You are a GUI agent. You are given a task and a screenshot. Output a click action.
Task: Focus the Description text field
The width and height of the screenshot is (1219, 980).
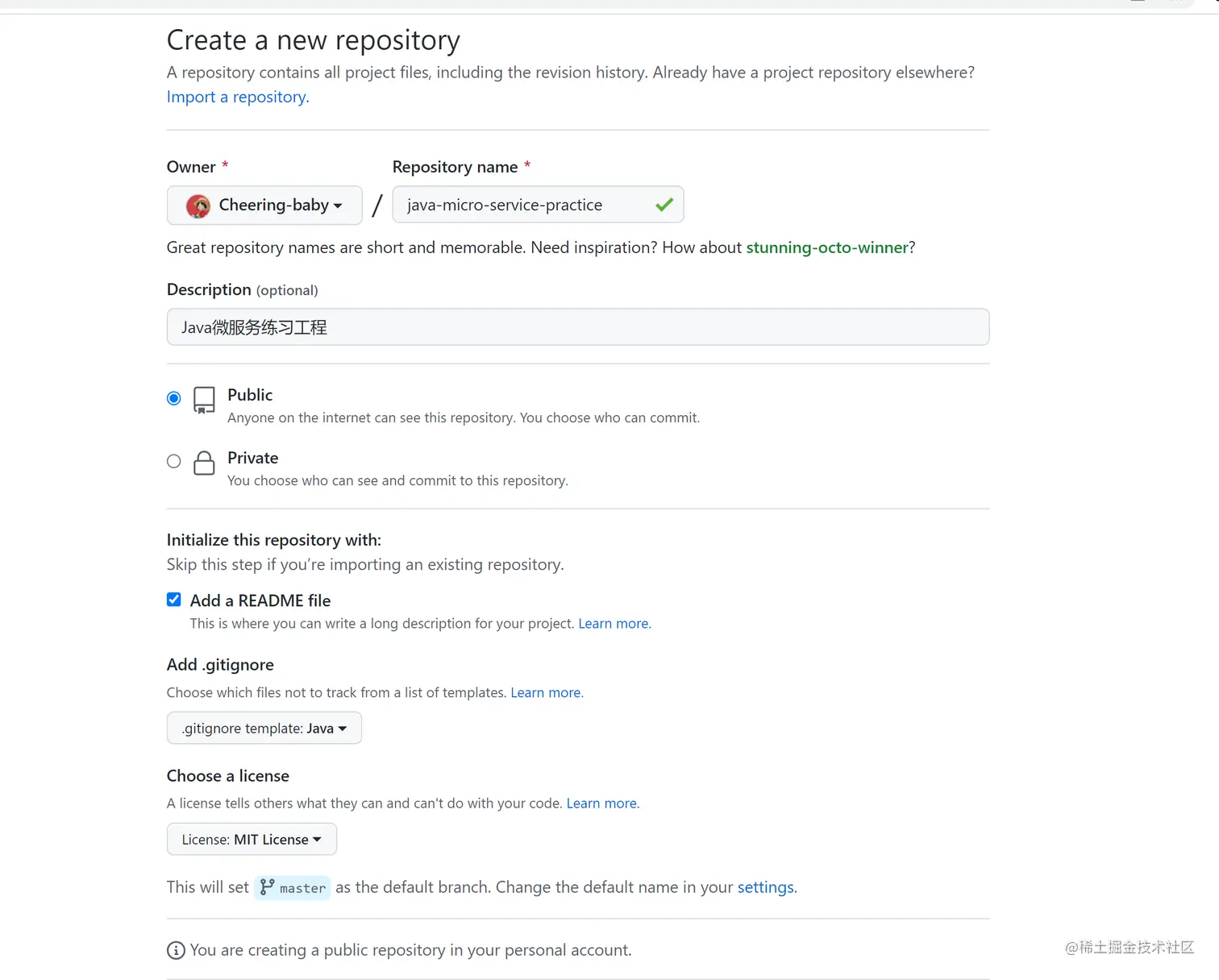click(x=577, y=327)
